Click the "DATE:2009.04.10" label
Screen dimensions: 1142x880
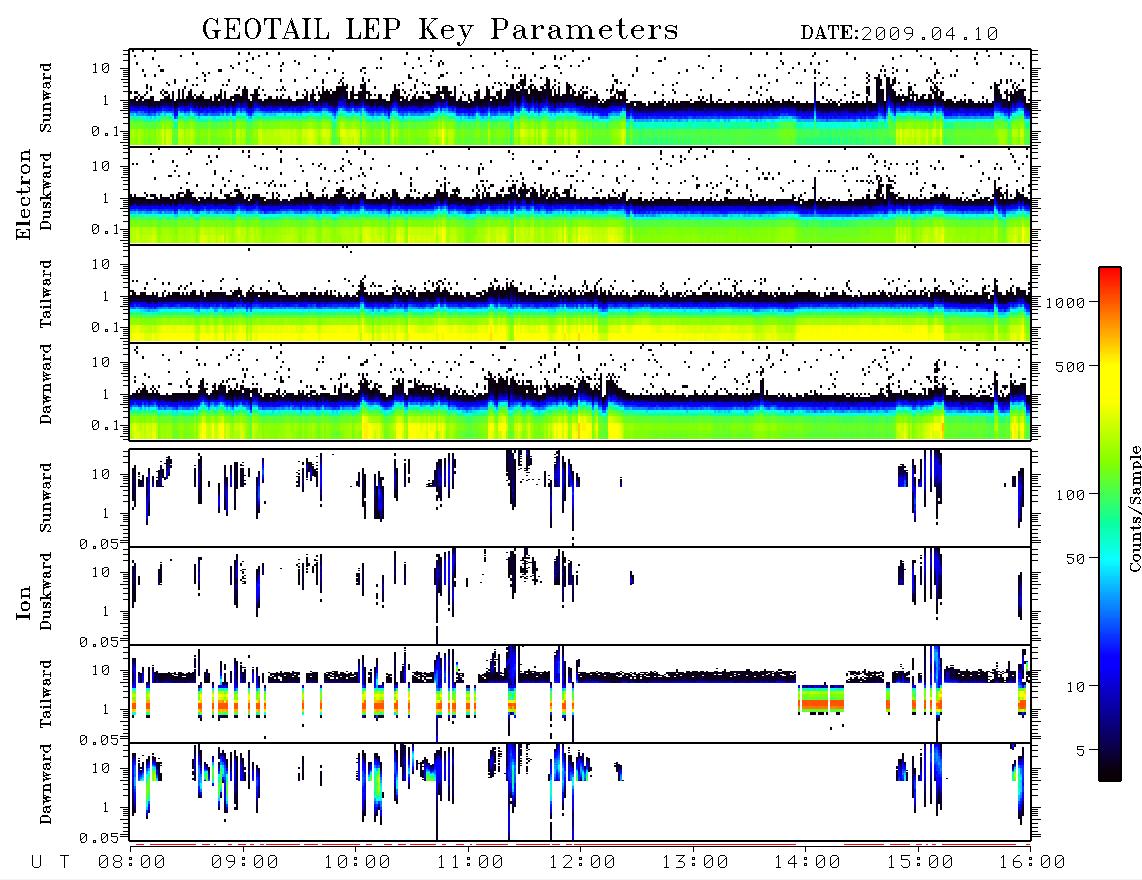(899, 34)
